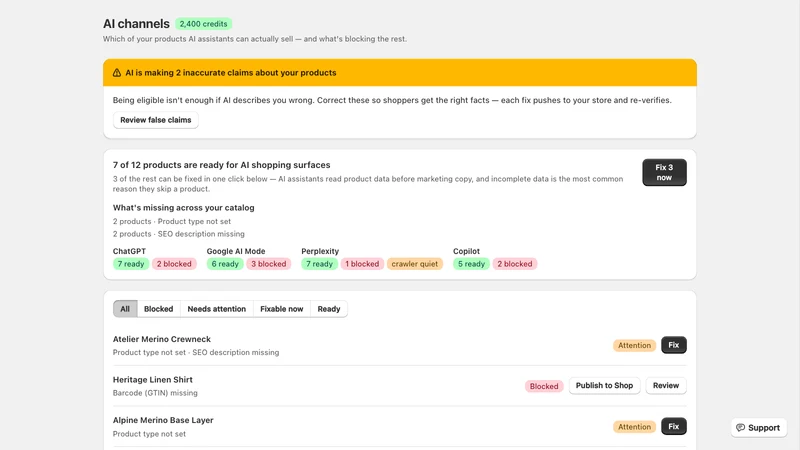The height and width of the screenshot is (450, 800).
Task: Switch to Needs attention tab
Action: (216, 309)
